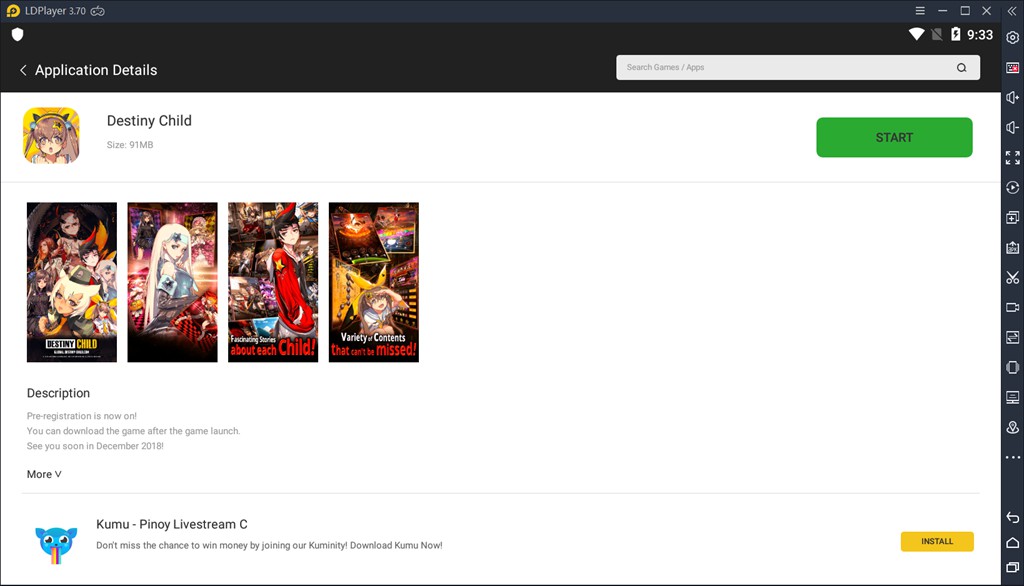Viewport: 1024px width, 586px height.
Task: Open 'Fascinating Stories about each Child' screenshot
Action: [x=273, y=282]
